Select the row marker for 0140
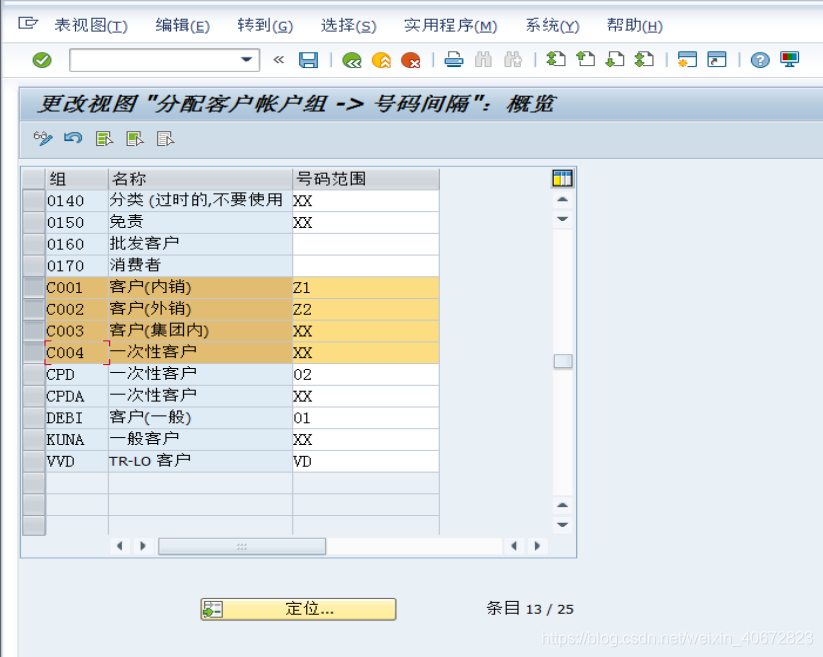 point(34,201)
